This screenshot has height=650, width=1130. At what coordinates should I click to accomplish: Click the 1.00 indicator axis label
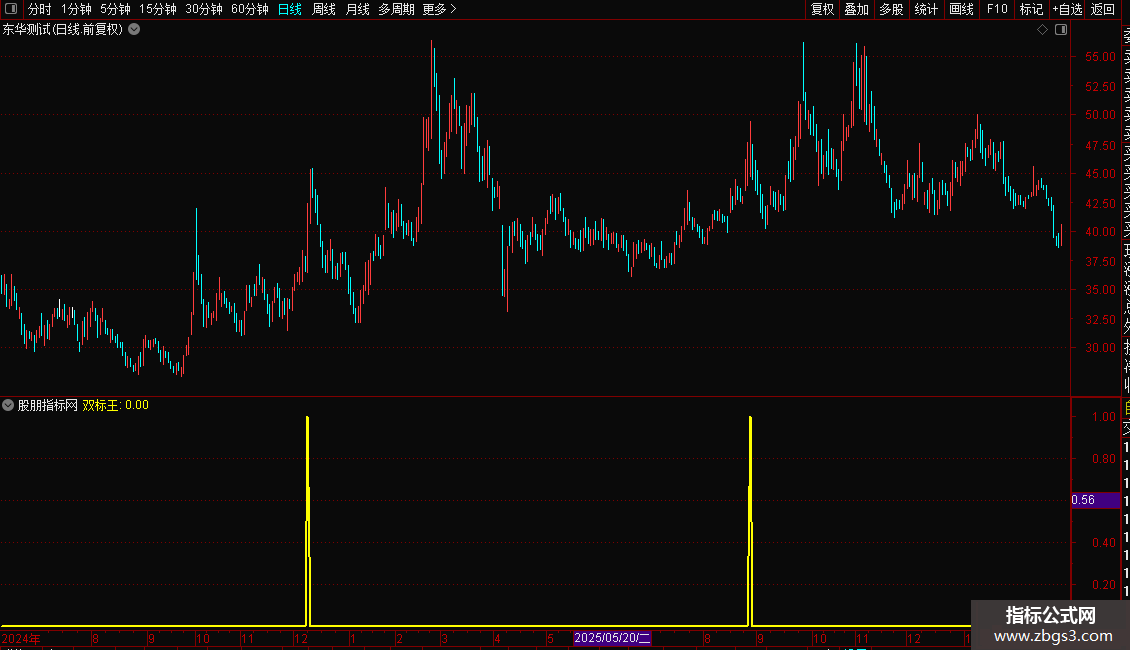pyautogui.click(x=1104, y=417)
